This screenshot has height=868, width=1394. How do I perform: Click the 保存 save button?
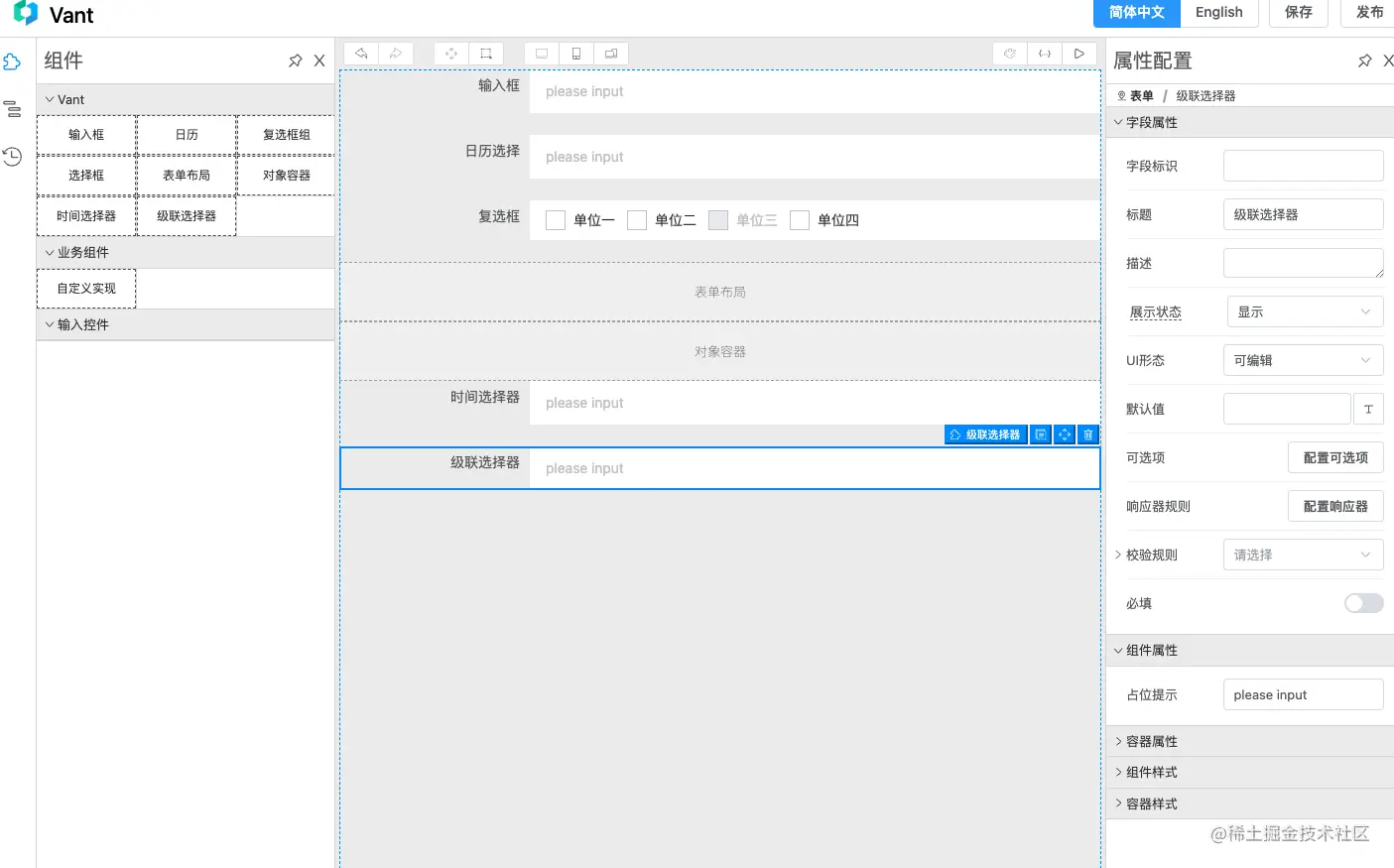tap(1299, 12)
